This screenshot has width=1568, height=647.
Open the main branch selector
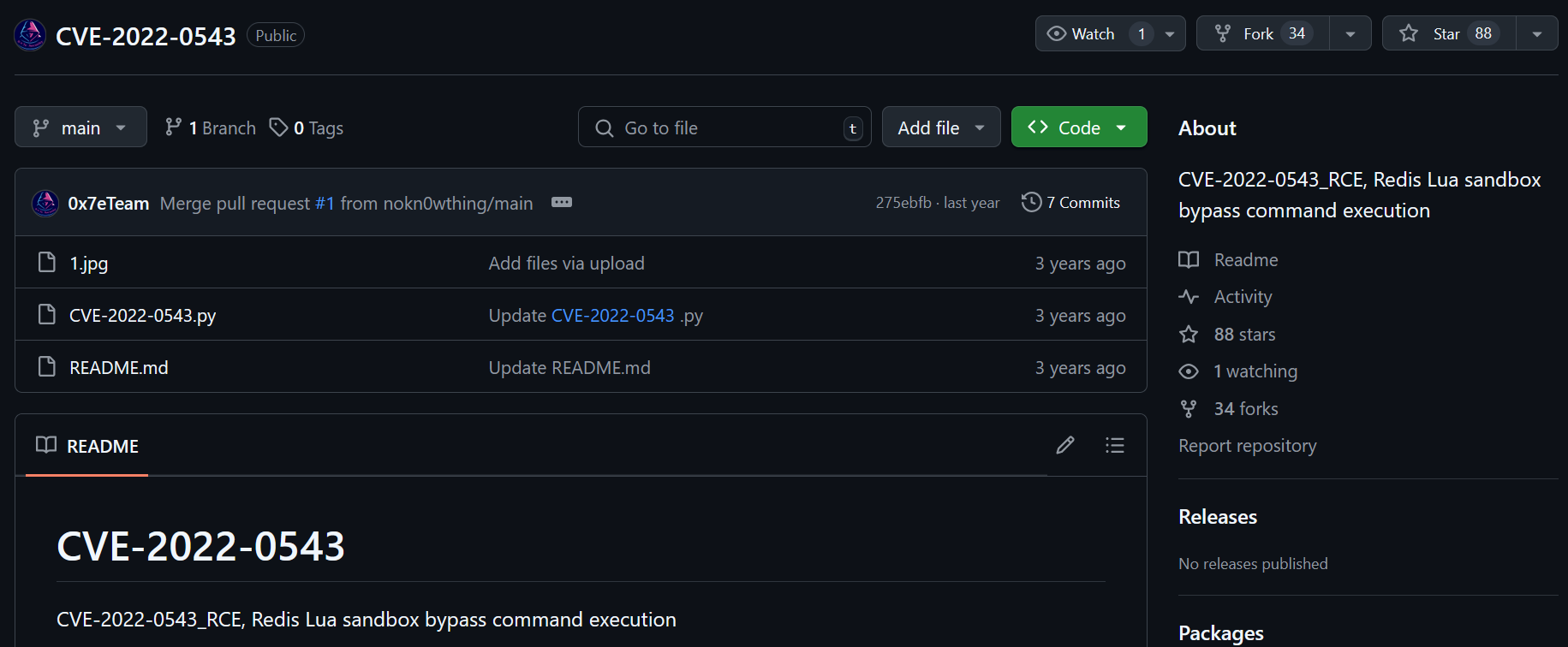[x=80, y=128]
